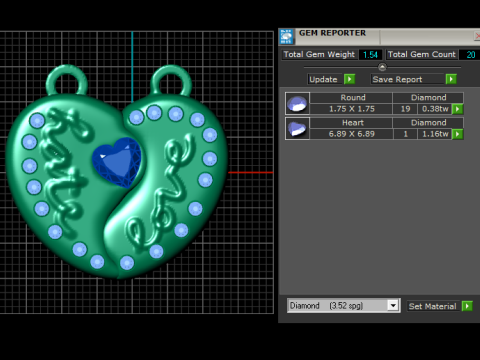Viewport: 480px width, 360px height.
Task: Click the green arrow on the Round diamond row
Action: pyautogui.click(x=458, y=109)
